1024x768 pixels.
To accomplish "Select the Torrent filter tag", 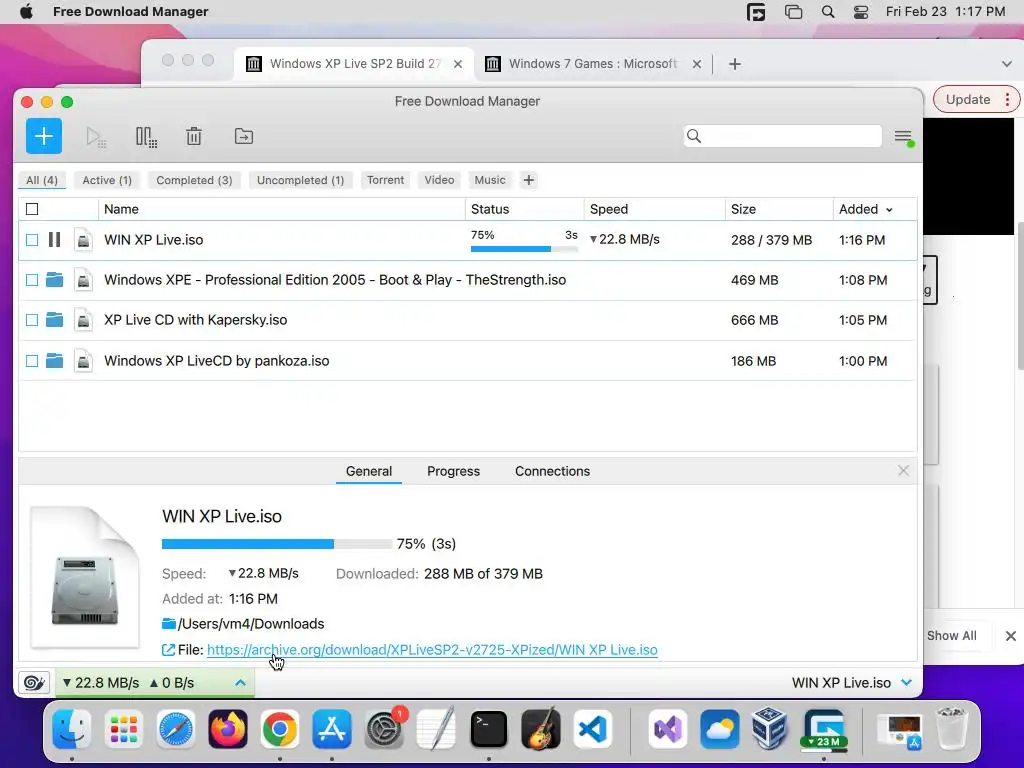I will [385, 180].
